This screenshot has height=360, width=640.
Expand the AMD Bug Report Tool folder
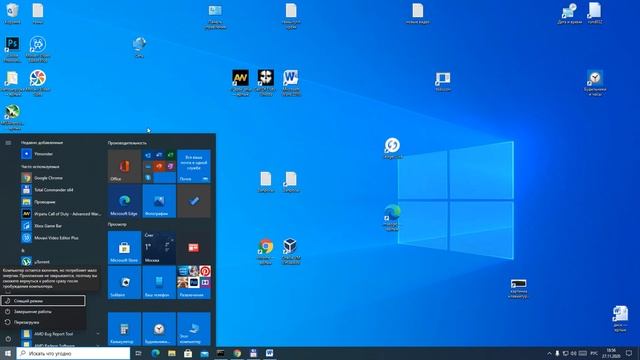(61, 334)
